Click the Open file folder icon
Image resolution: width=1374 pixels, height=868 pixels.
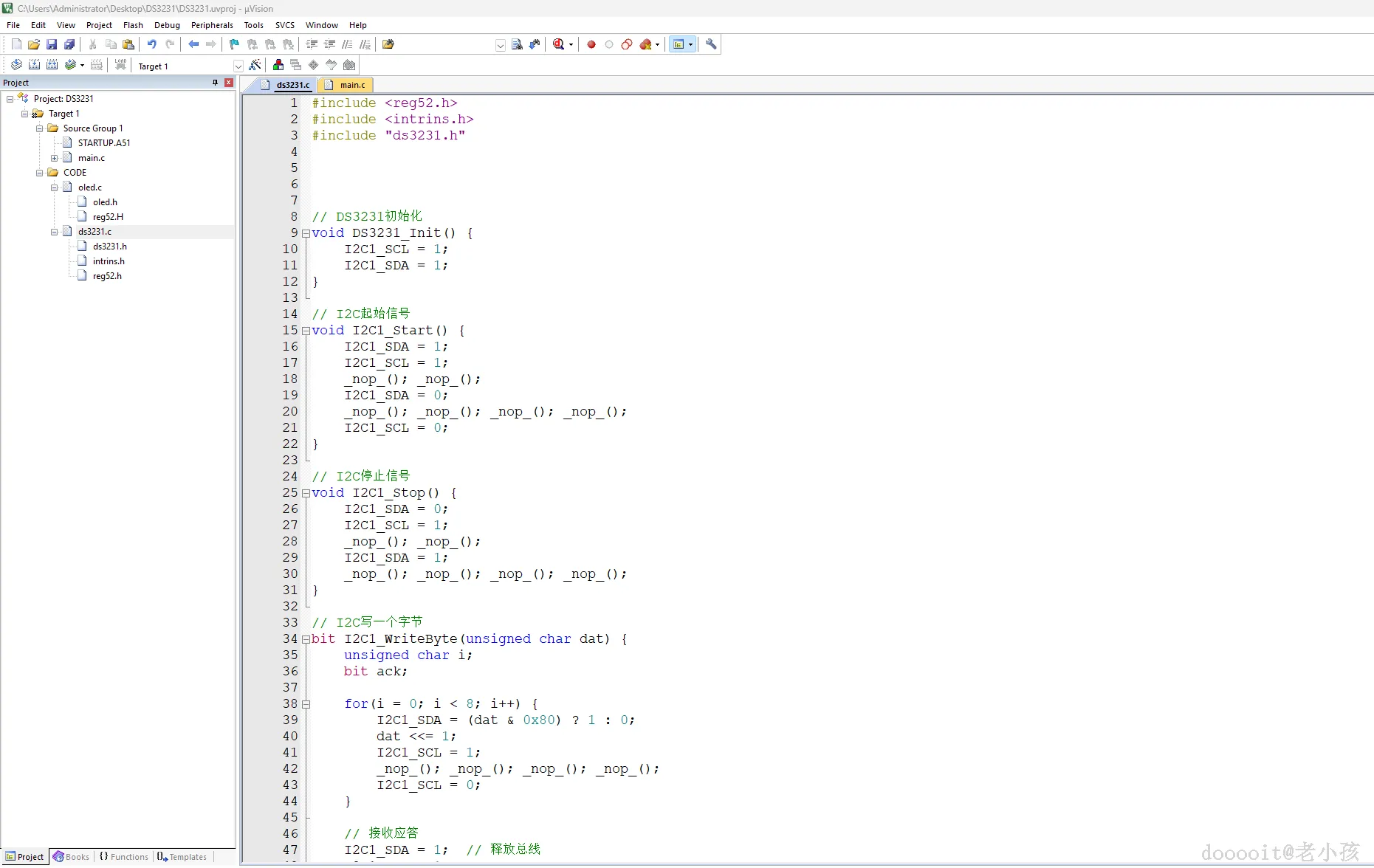[x=34, y=44]
